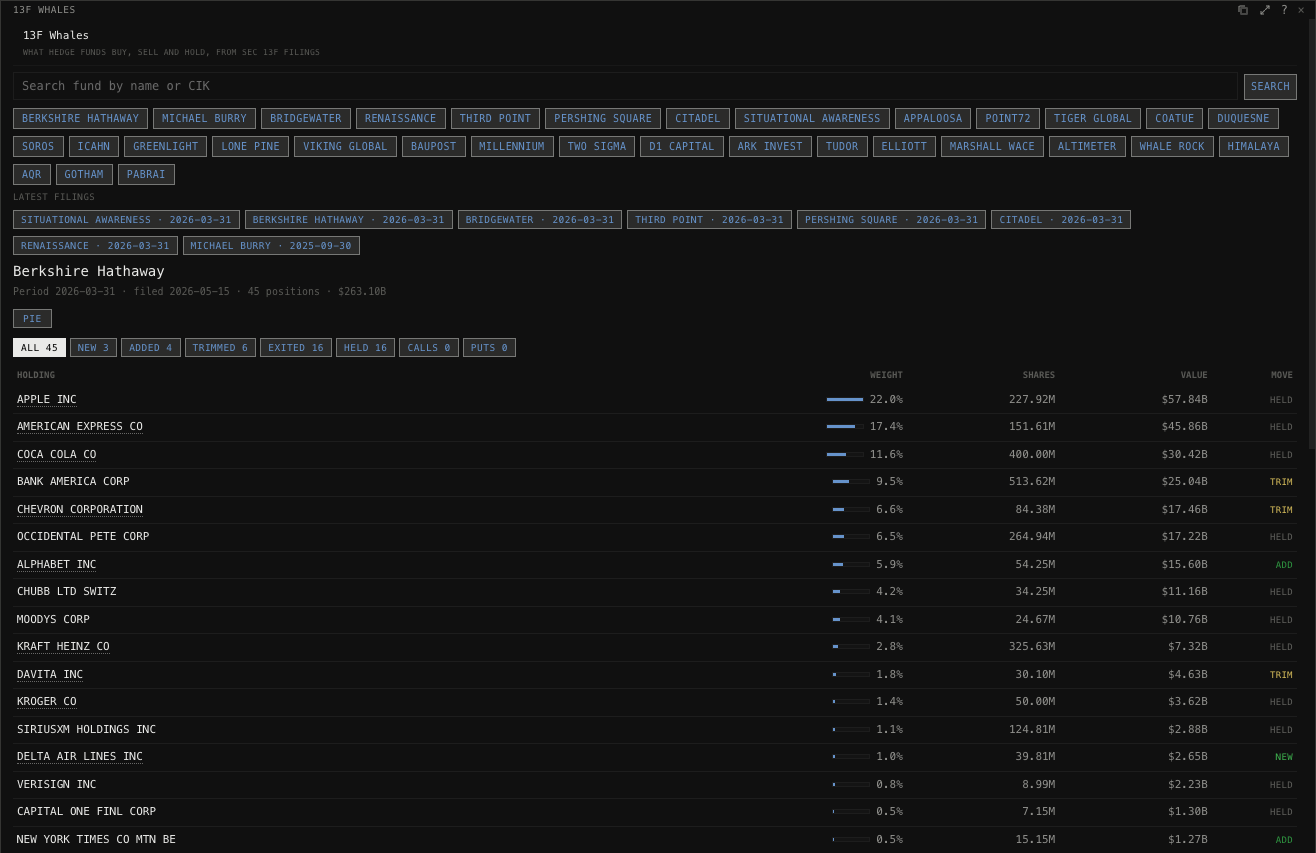The image size is (1316, 853).
Task: Click the 513.62M shares cell
Action: pos(1032,482)
